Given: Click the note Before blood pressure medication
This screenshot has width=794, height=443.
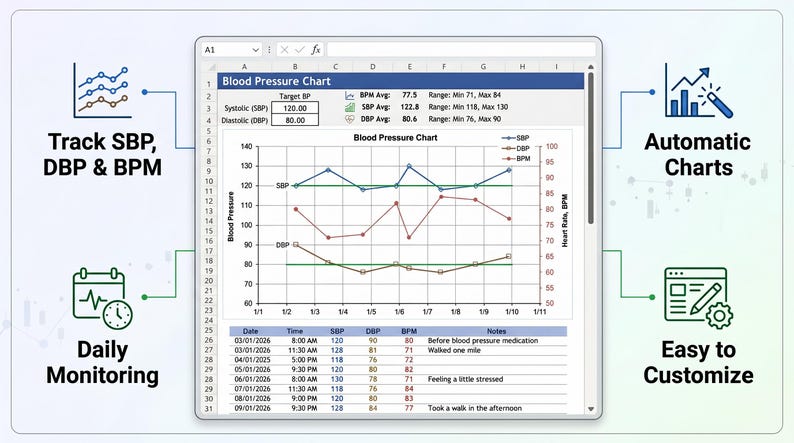Looking at the screenshot, I should [483, 340].
